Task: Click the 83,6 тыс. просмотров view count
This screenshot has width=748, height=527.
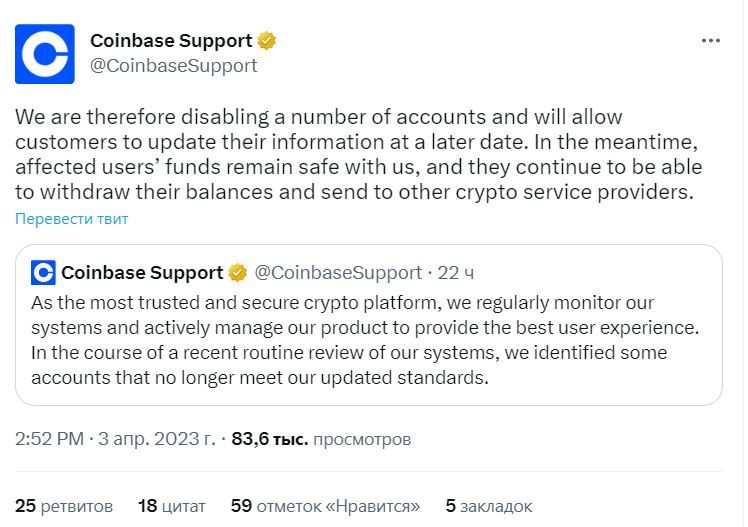Action: (321, 439)
